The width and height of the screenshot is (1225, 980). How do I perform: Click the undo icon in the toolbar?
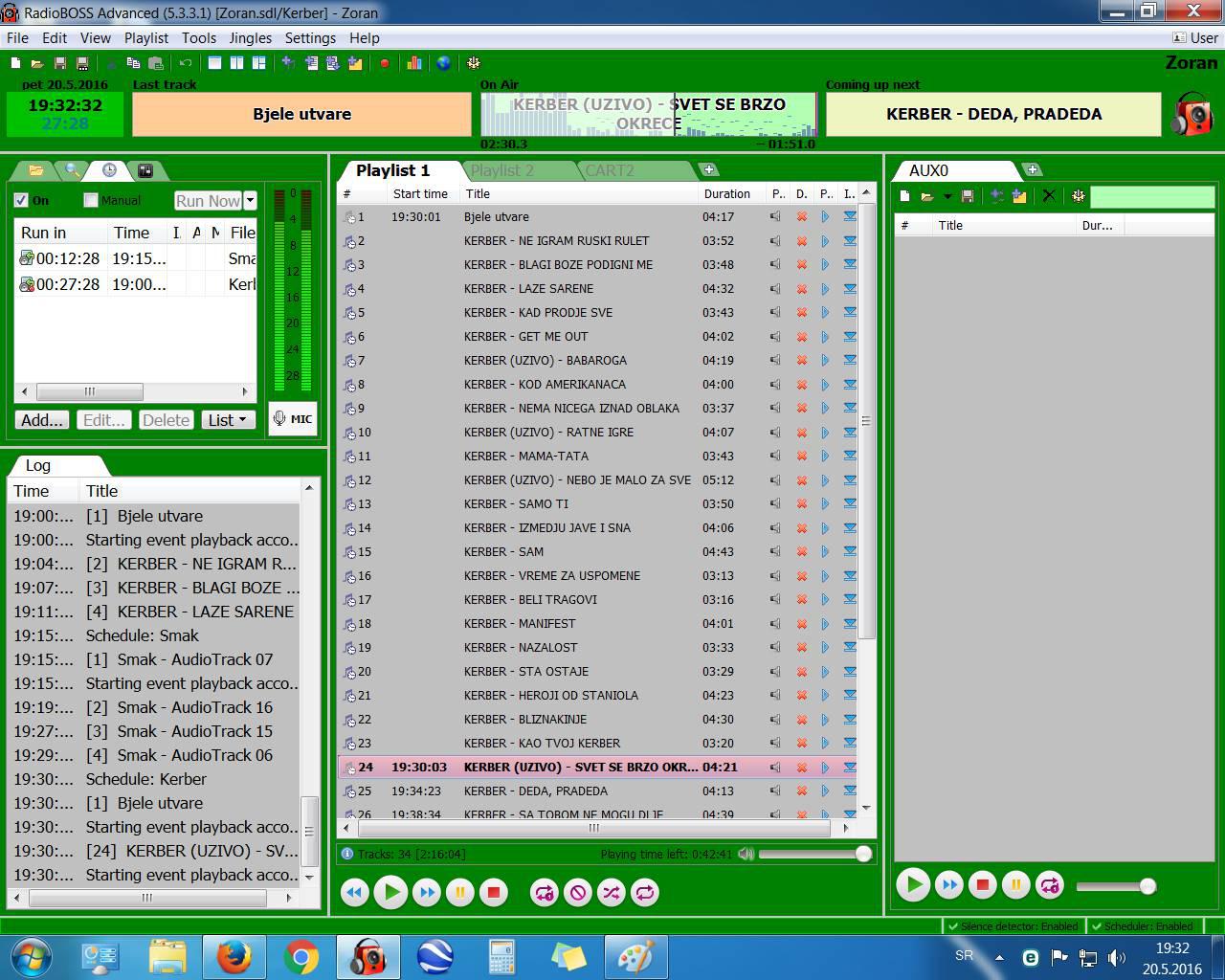coord(186,63)
